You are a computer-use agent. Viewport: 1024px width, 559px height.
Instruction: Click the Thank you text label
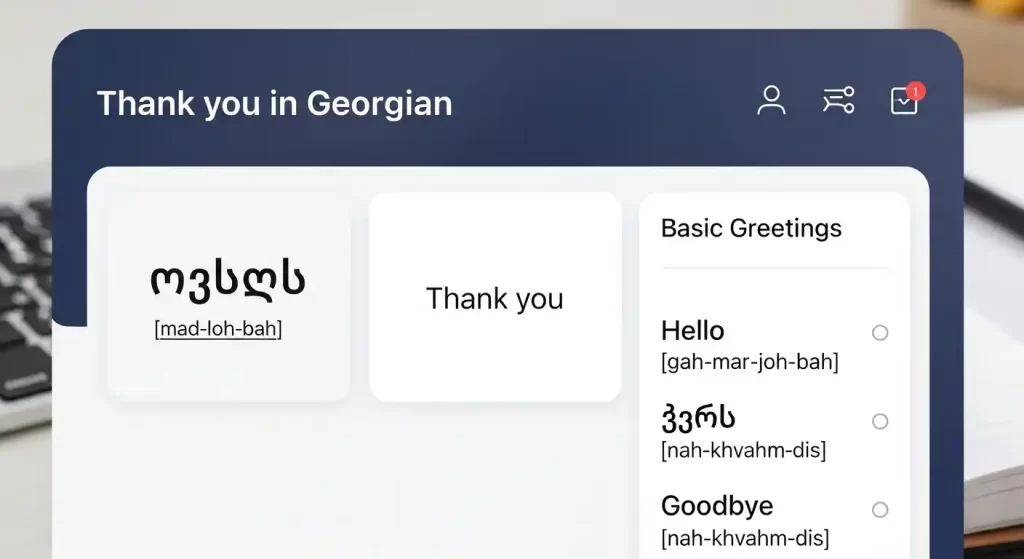[x=495, y=298]
